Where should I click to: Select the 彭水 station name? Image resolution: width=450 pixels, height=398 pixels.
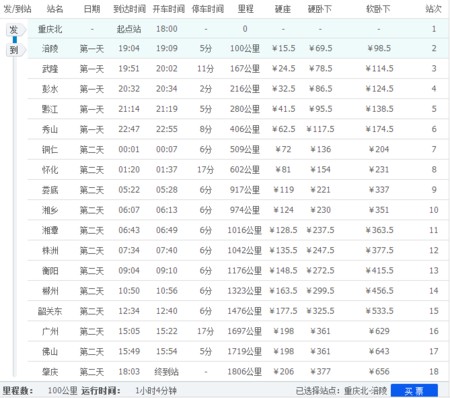tap(50, 89)
